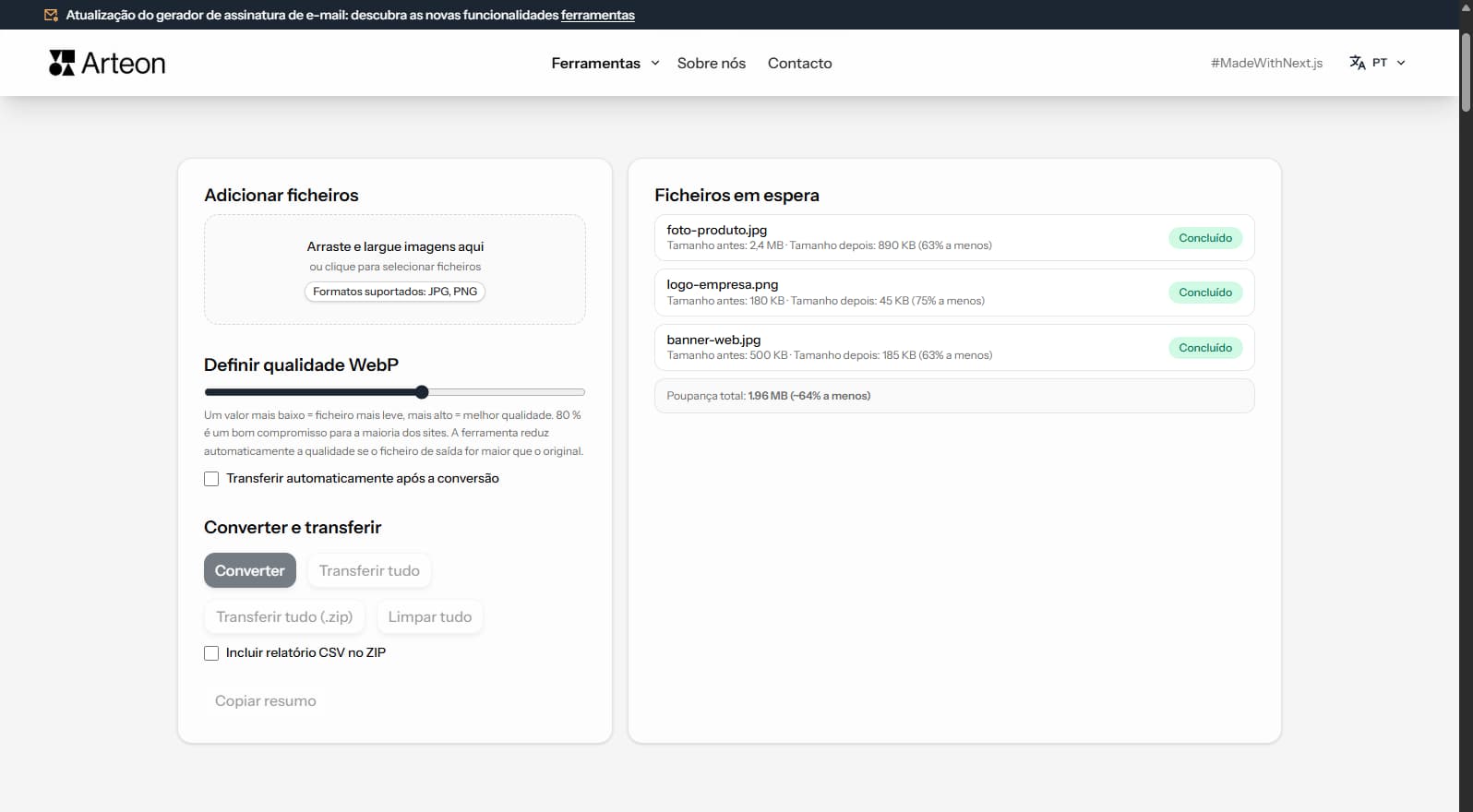Enable automatic transfer after conversion checkbox
Image resolution: width=1473 pixels, height=812 pixels.
pos(211,479)
